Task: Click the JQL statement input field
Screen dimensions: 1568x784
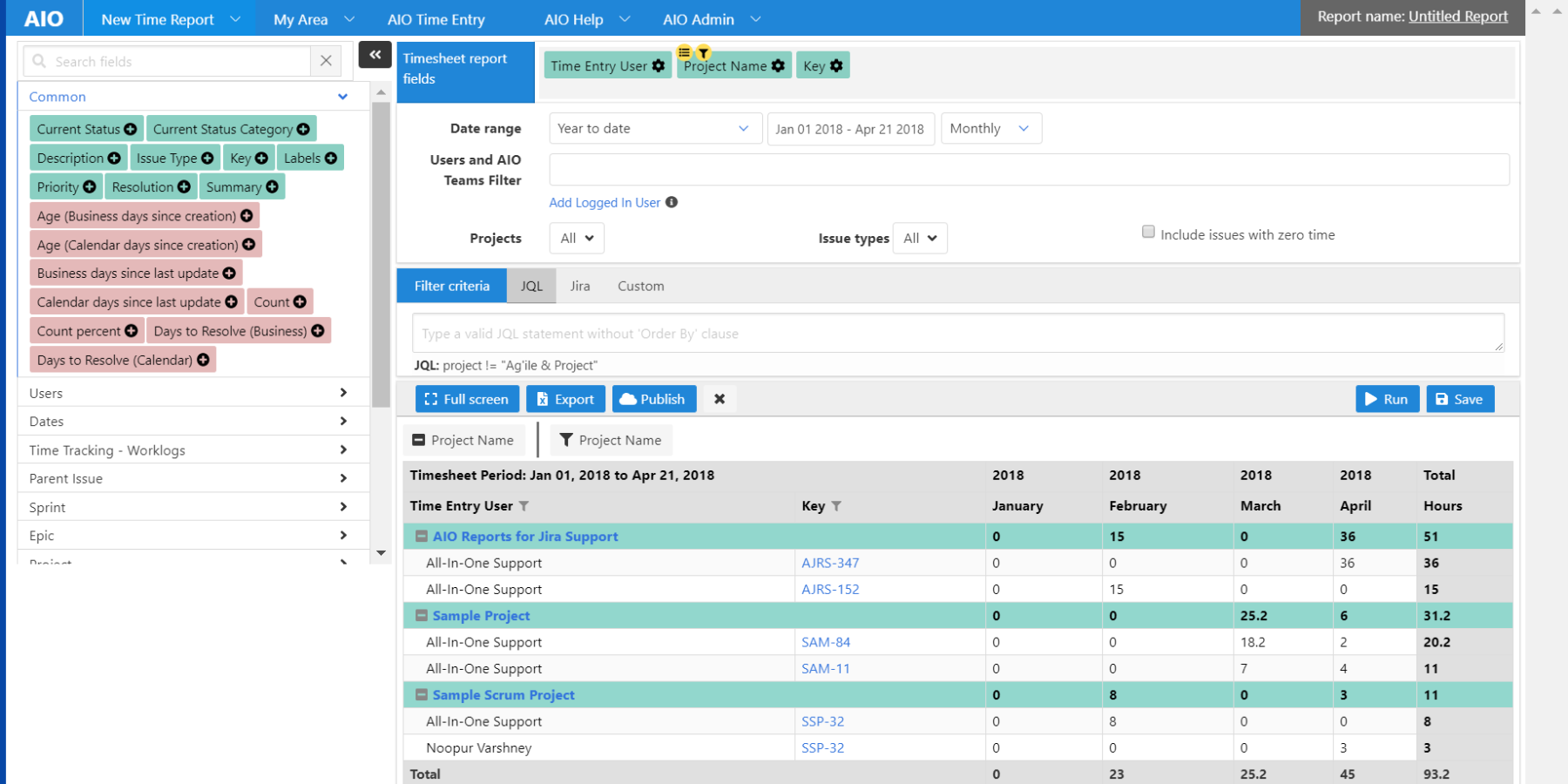Action: [x=958, y=333]
